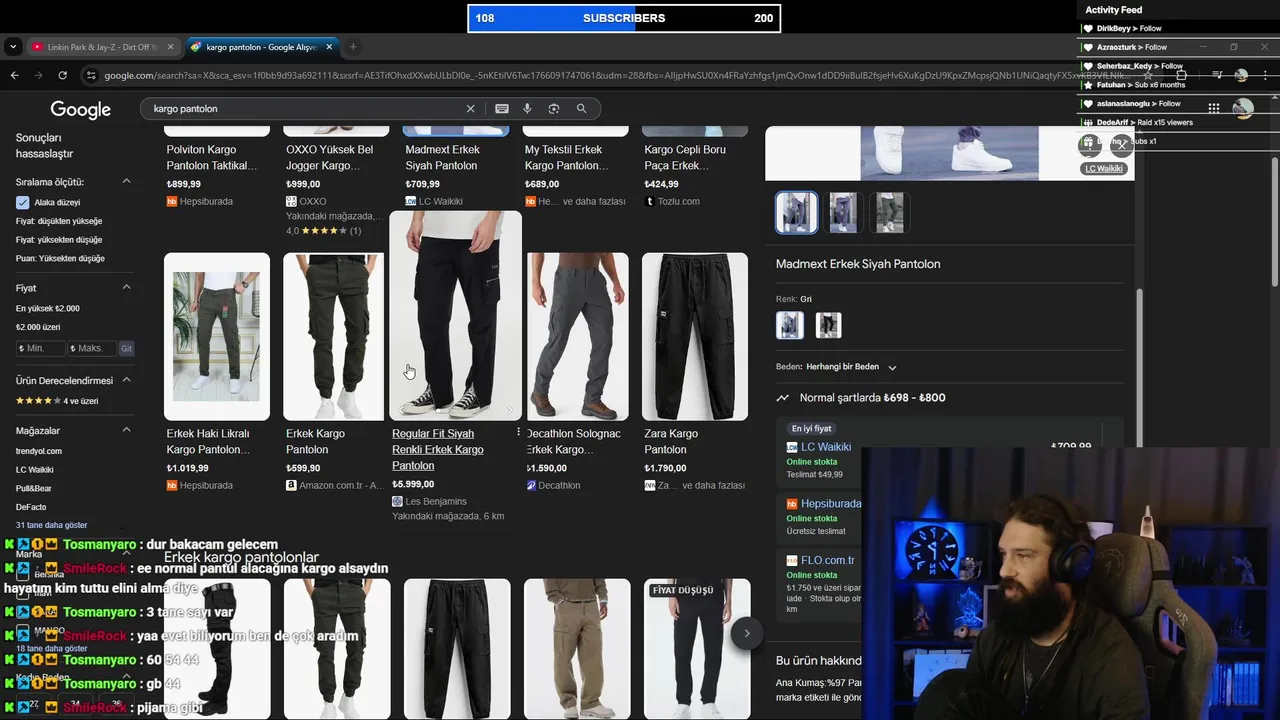Viewport: 1280px width, 720px height.
Task: Open a new browser tab
Action: coord(353,47)
